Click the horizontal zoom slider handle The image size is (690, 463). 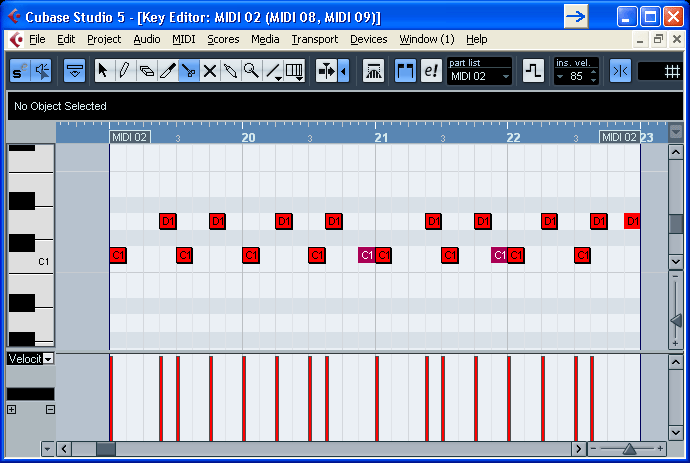[630, 449]
